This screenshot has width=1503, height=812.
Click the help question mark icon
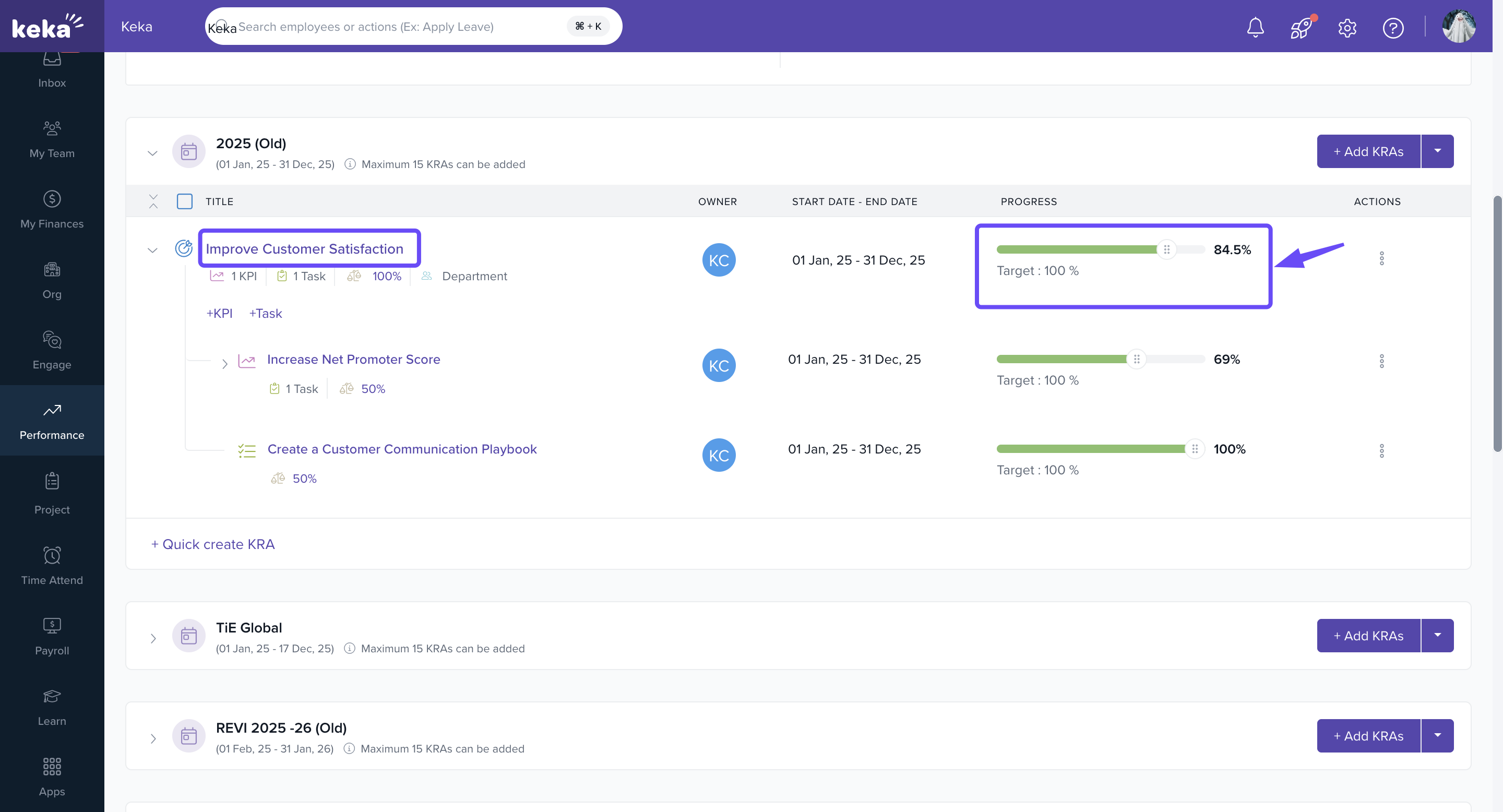[x=1393, y=28]
